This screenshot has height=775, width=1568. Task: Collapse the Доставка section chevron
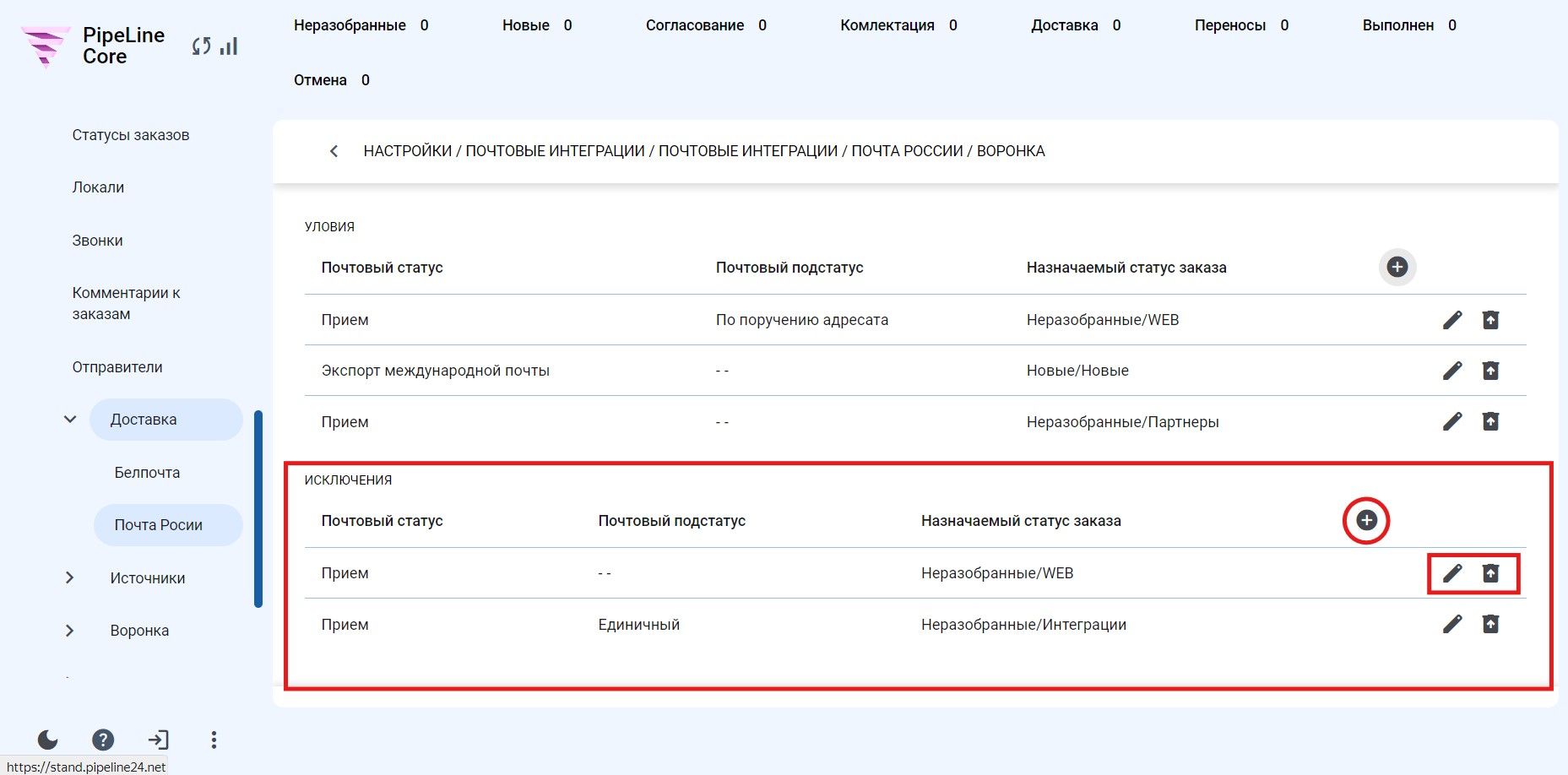(x=70, y=420)
